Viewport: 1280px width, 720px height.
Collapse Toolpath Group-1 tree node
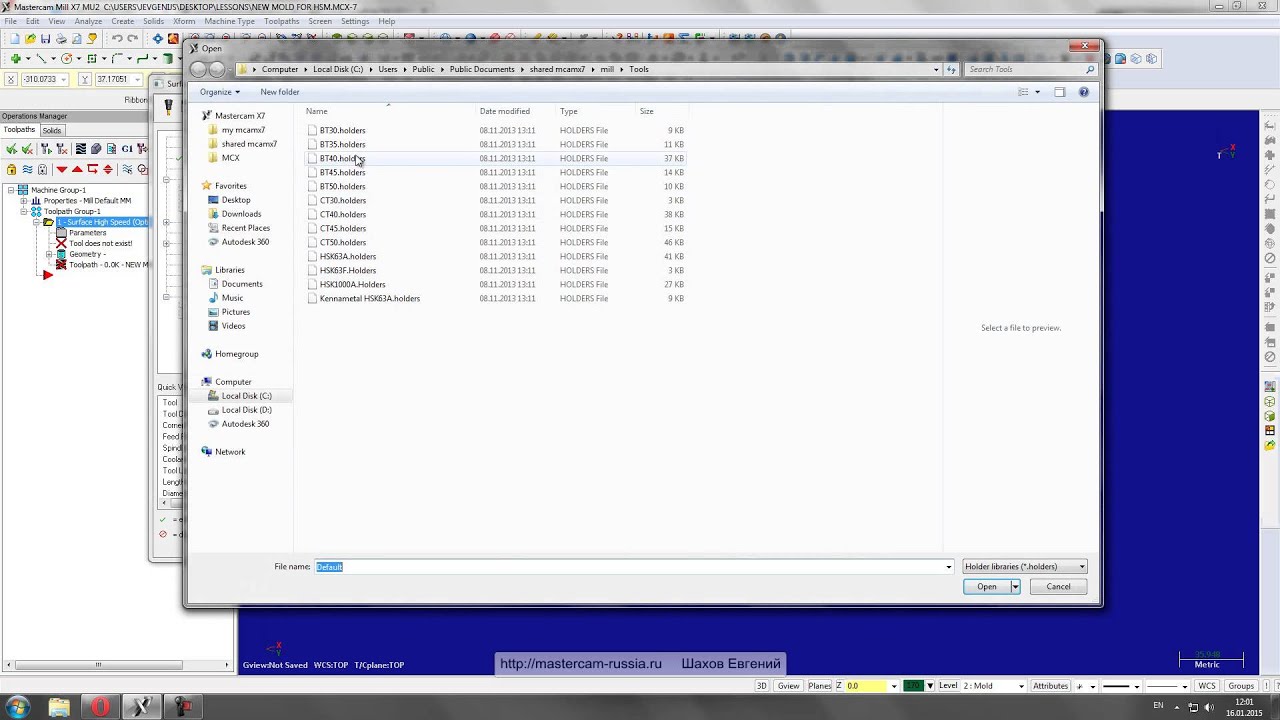pos(24,212)
